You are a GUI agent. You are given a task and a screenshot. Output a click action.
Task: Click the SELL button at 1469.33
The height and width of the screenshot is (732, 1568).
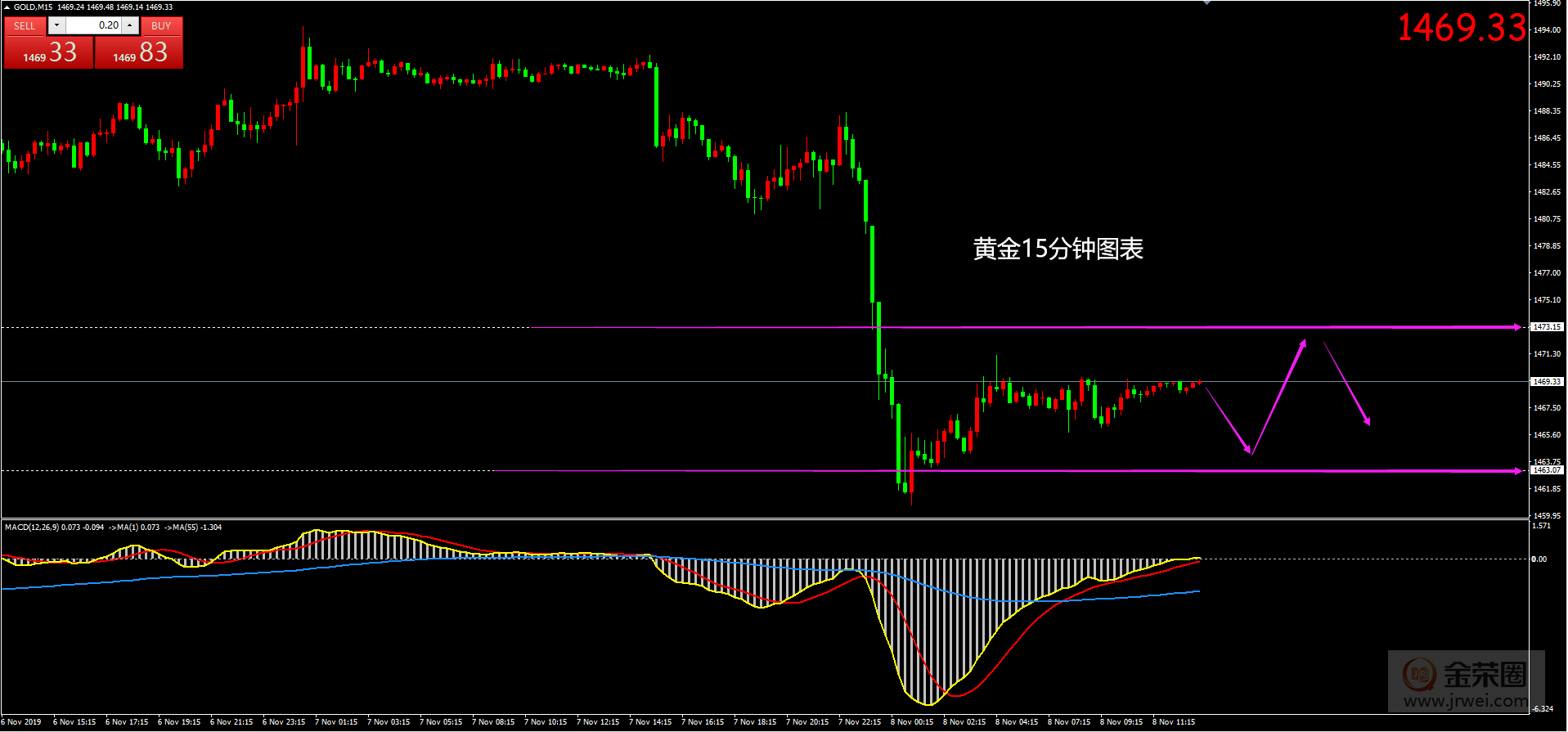(x=49, y=52)
